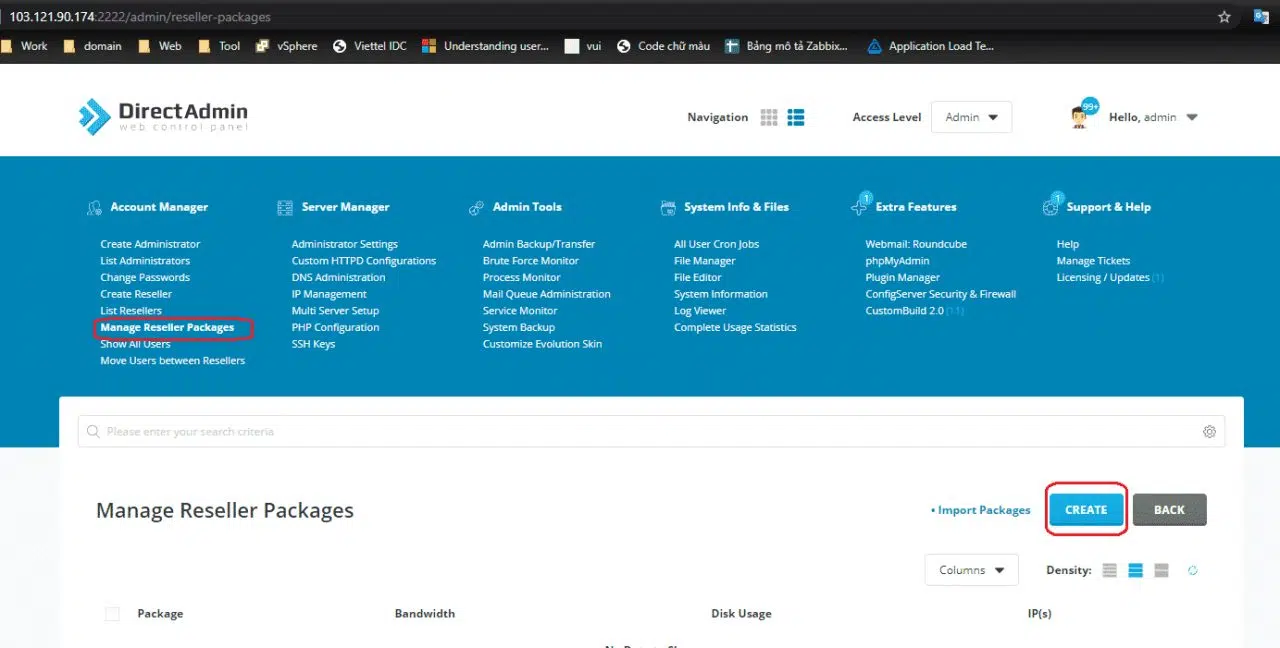This screenshot has width=1280, height=648.
Task: Click Admin Tools section icon
Action: coord(476,208)
